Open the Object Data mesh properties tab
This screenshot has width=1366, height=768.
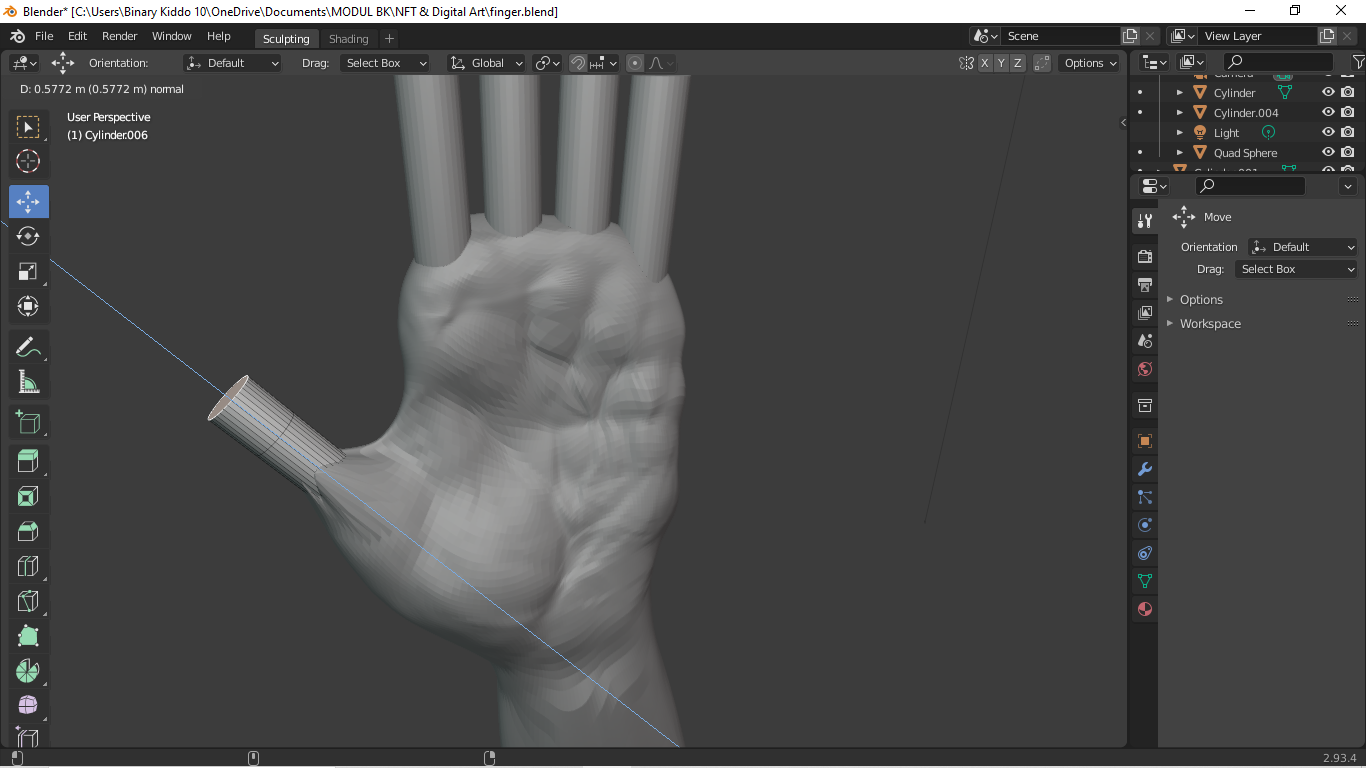pos(1145,581)
